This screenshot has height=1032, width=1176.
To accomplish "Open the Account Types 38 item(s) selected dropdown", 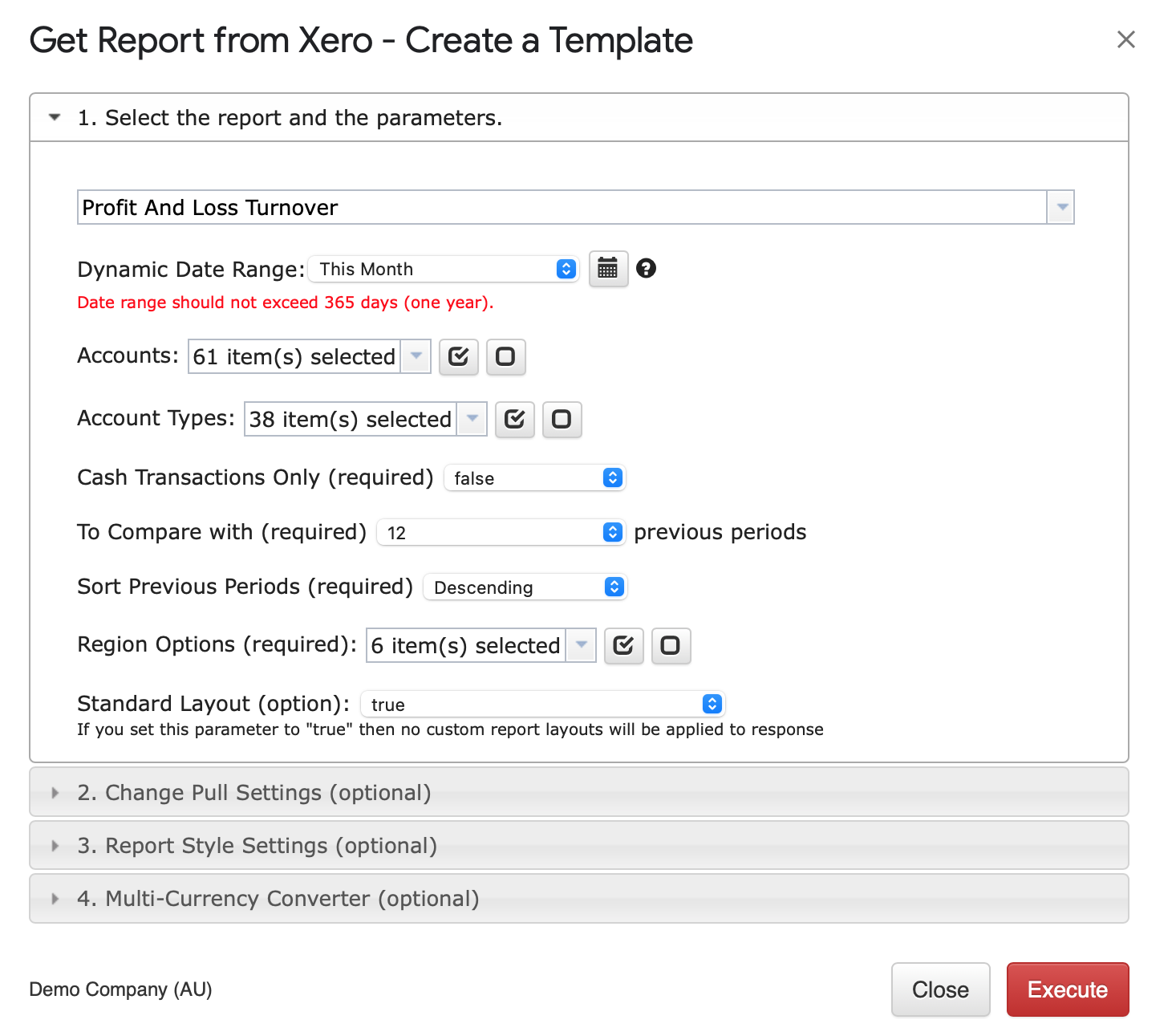I will click(472, 419).
